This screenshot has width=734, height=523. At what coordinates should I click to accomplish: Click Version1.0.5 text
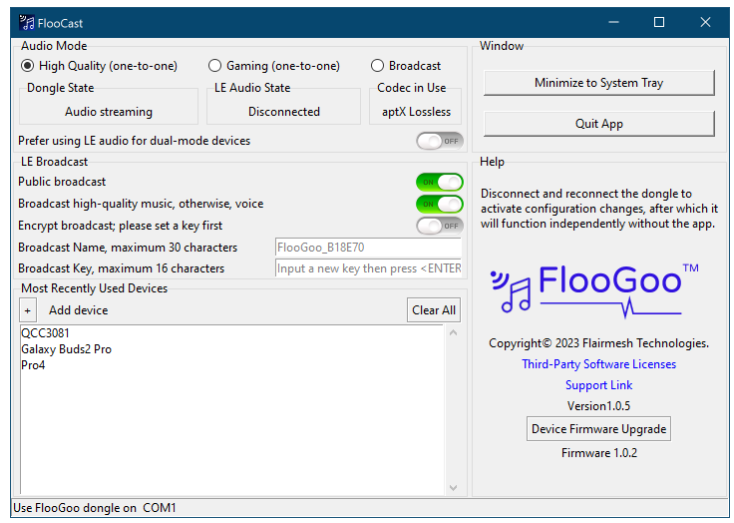(599, 405)
